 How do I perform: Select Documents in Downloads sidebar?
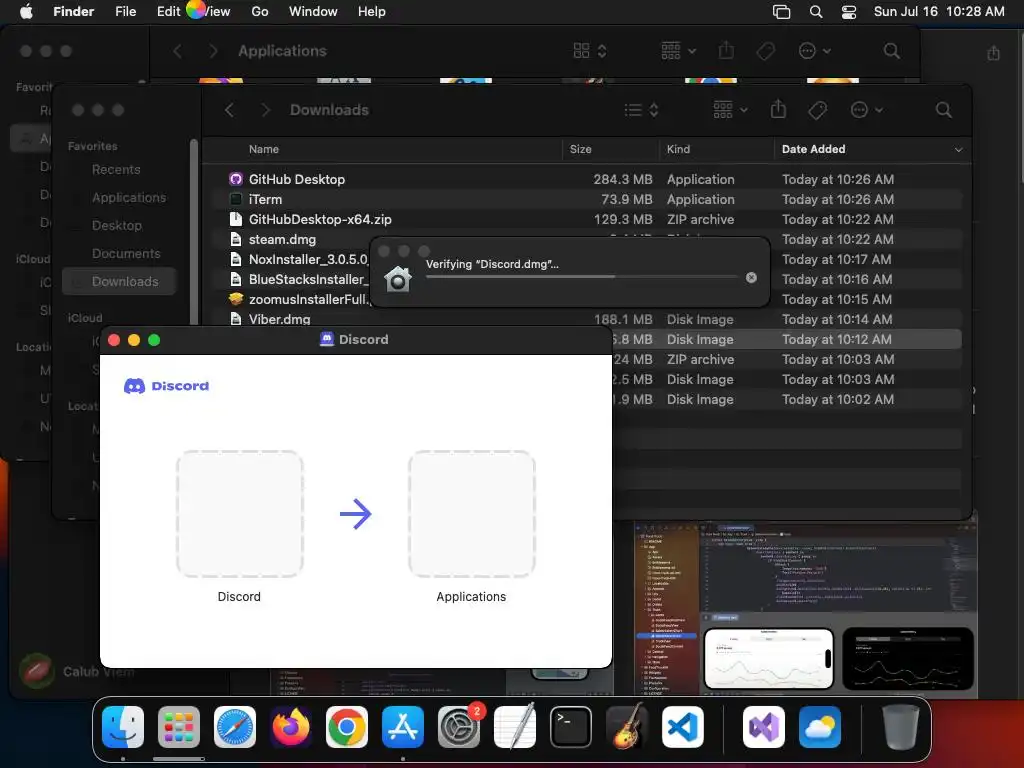(x=126, y=253)
